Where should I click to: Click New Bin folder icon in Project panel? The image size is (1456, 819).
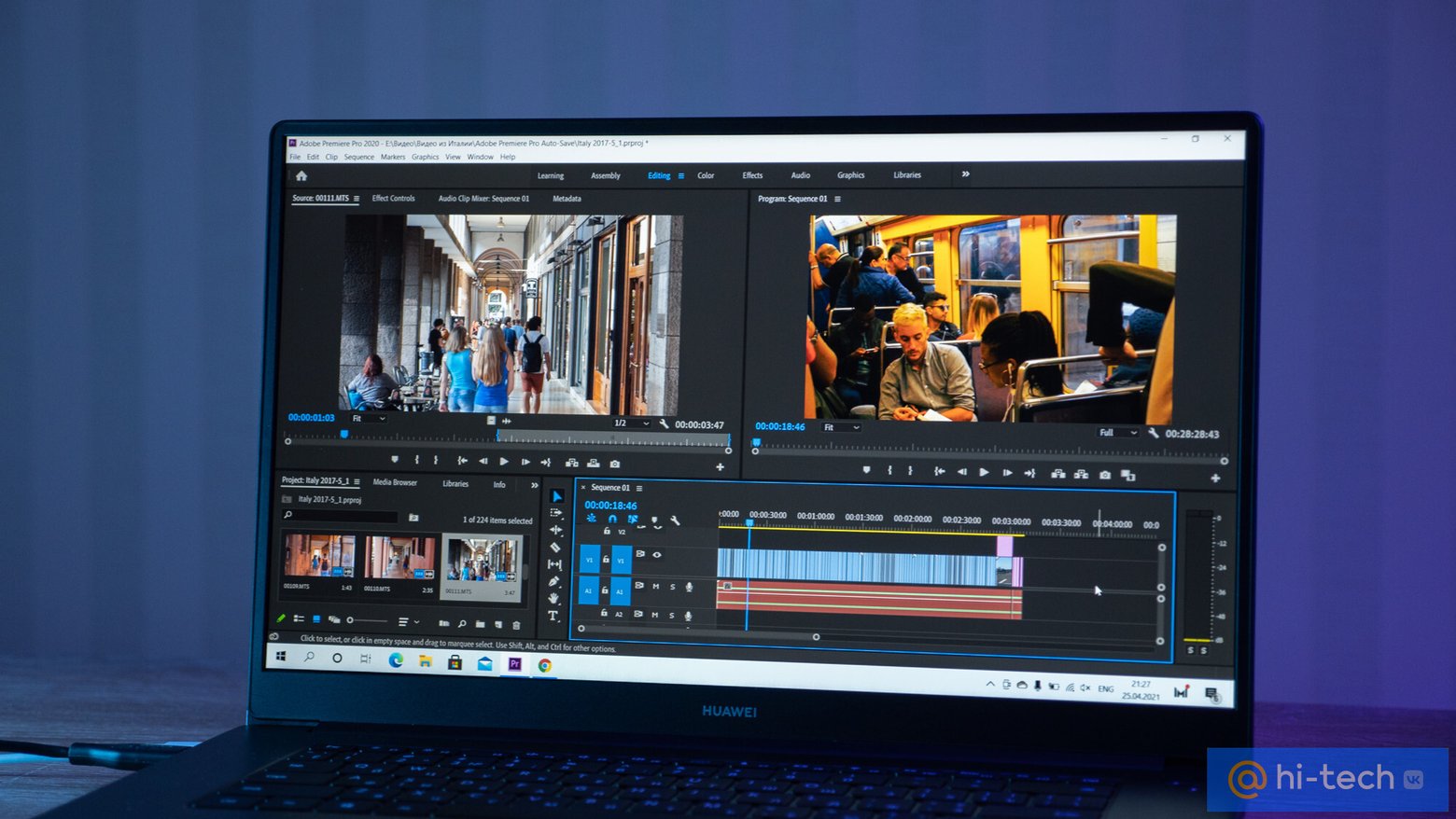coord(480,624)
